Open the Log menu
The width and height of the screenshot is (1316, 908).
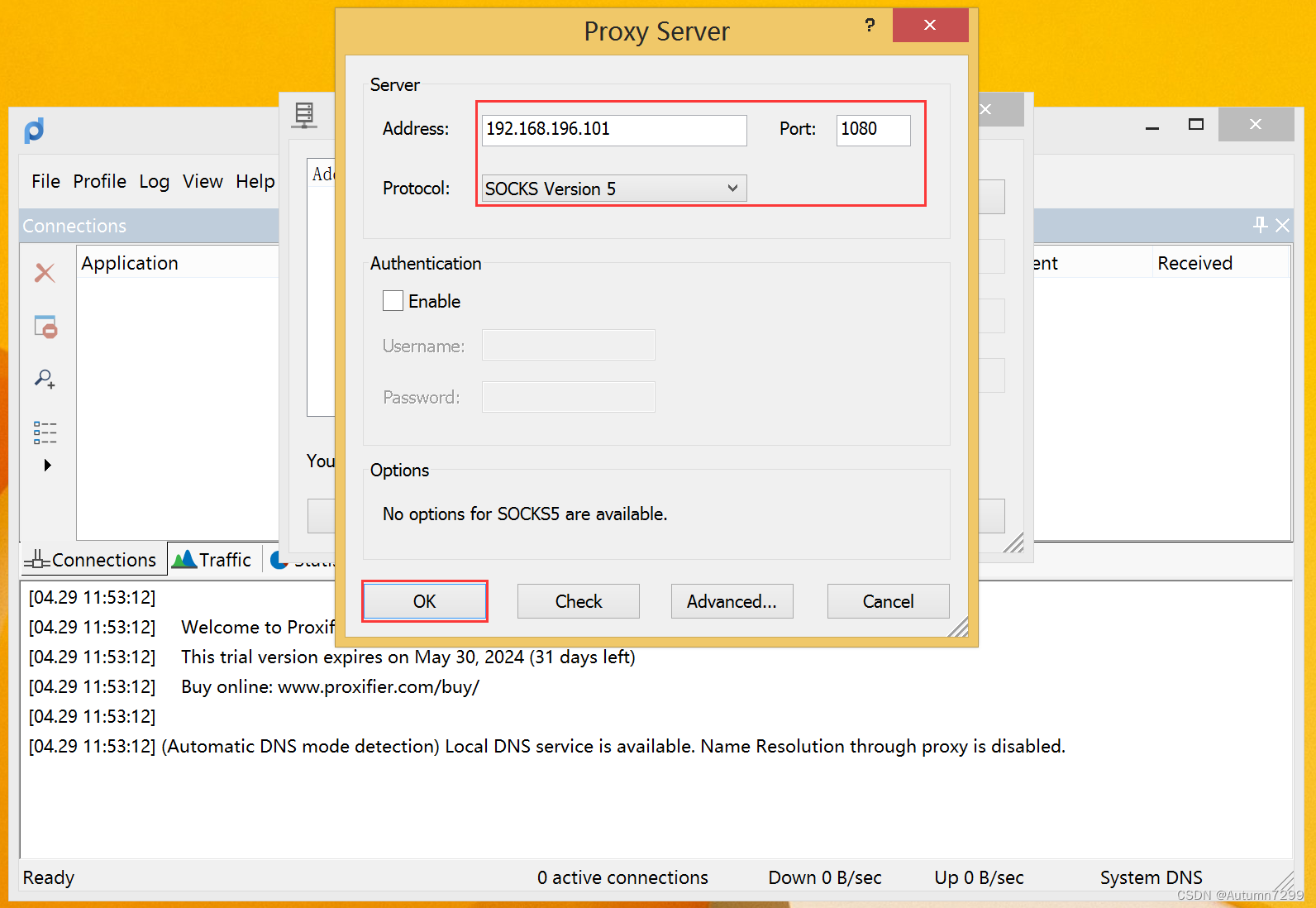(x=154, y=181)
